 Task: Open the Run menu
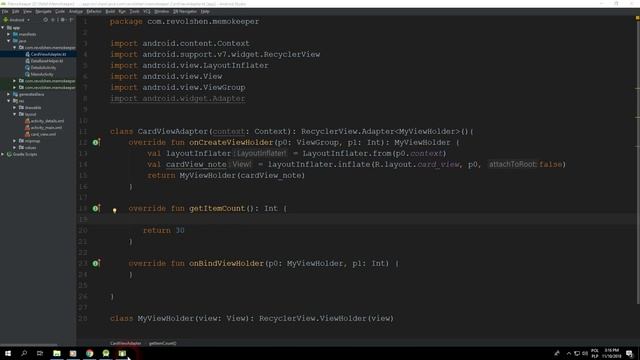click(122, 11)
